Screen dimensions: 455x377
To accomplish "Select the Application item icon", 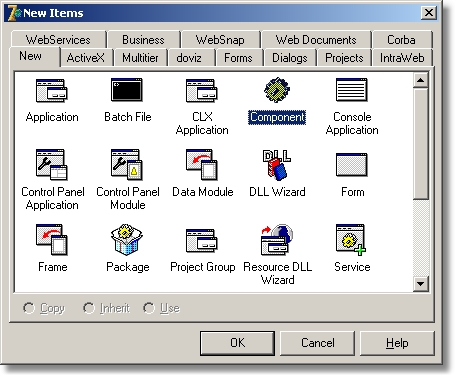I will pos(52,90).
